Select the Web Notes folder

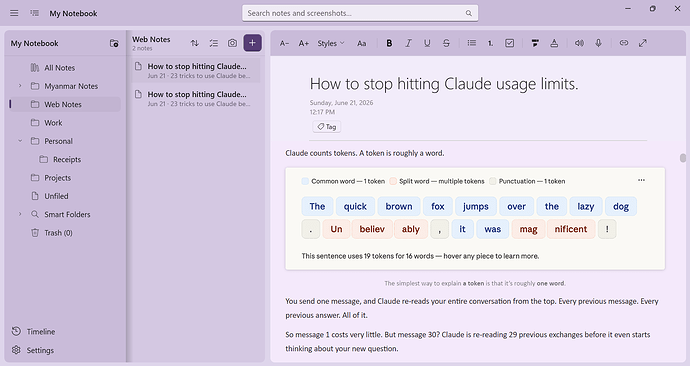(x=65, y=104)
